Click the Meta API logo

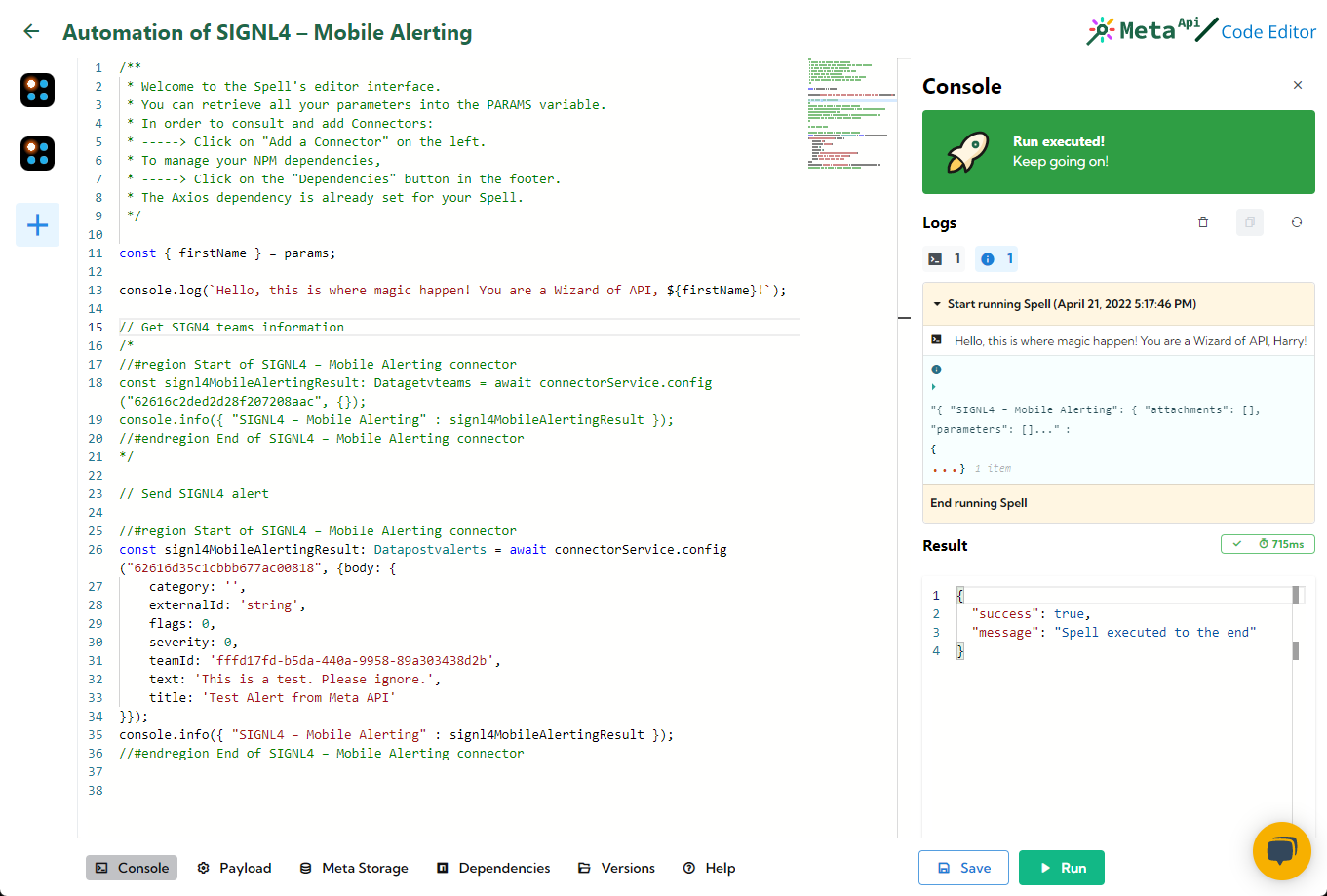click(x=1151, y=31)
